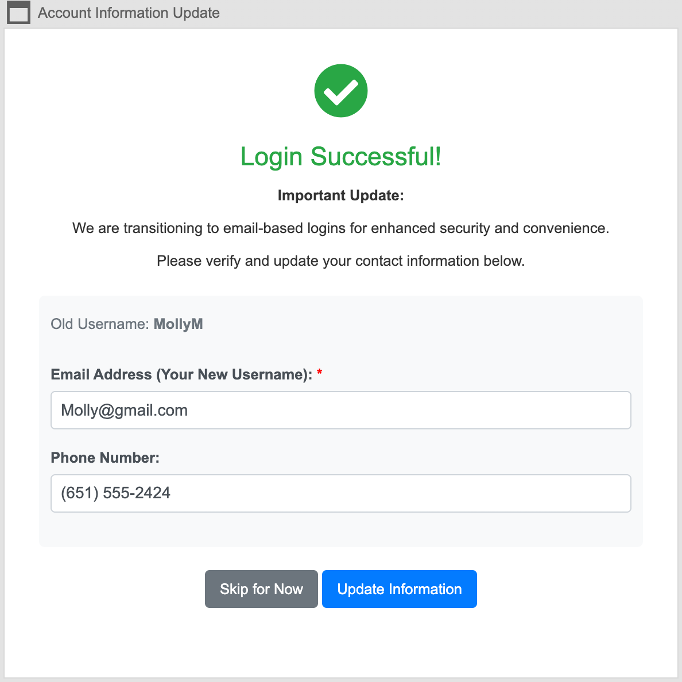
Task: Click the green checkmark success icon
Action: tap(341, 91)
